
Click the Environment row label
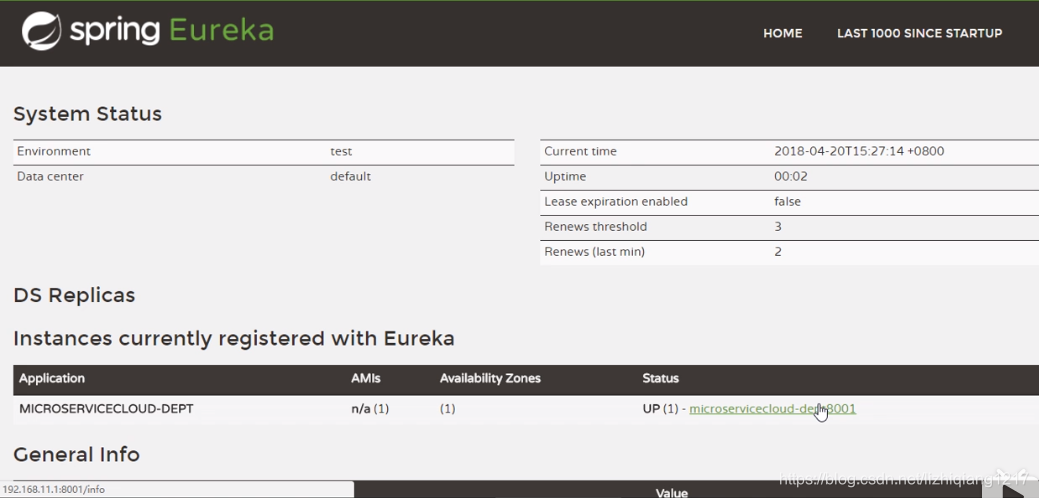pyautogui.click(x=54, y=151)
